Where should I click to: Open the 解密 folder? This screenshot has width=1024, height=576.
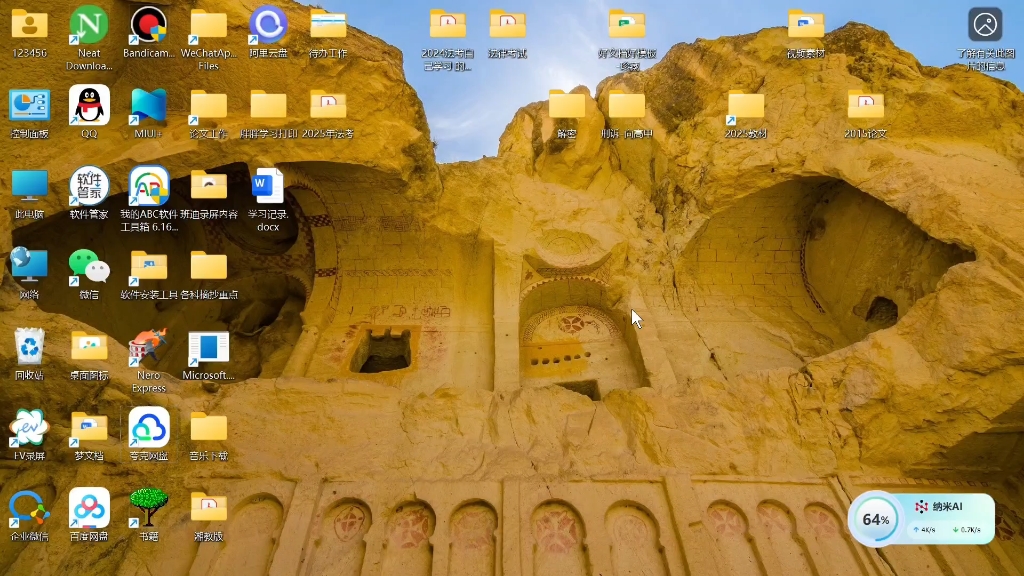tap(567, 105)
